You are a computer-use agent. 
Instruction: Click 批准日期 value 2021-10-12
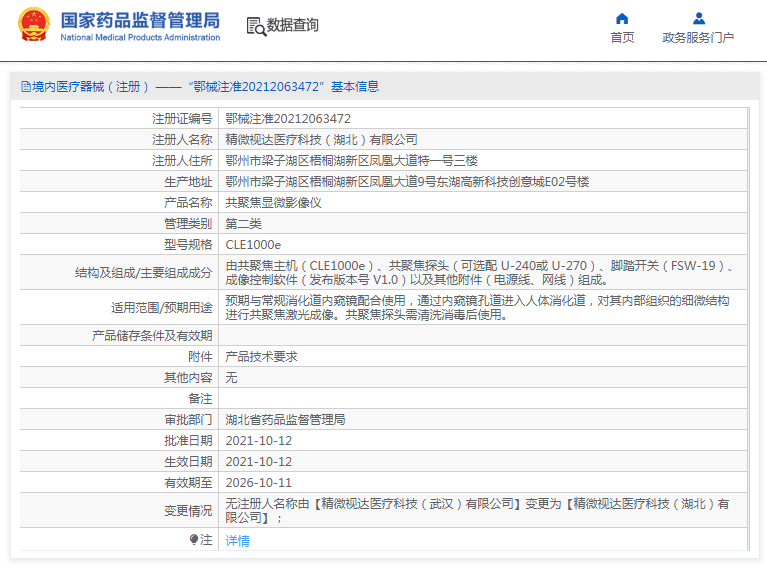tap(258, 441)
